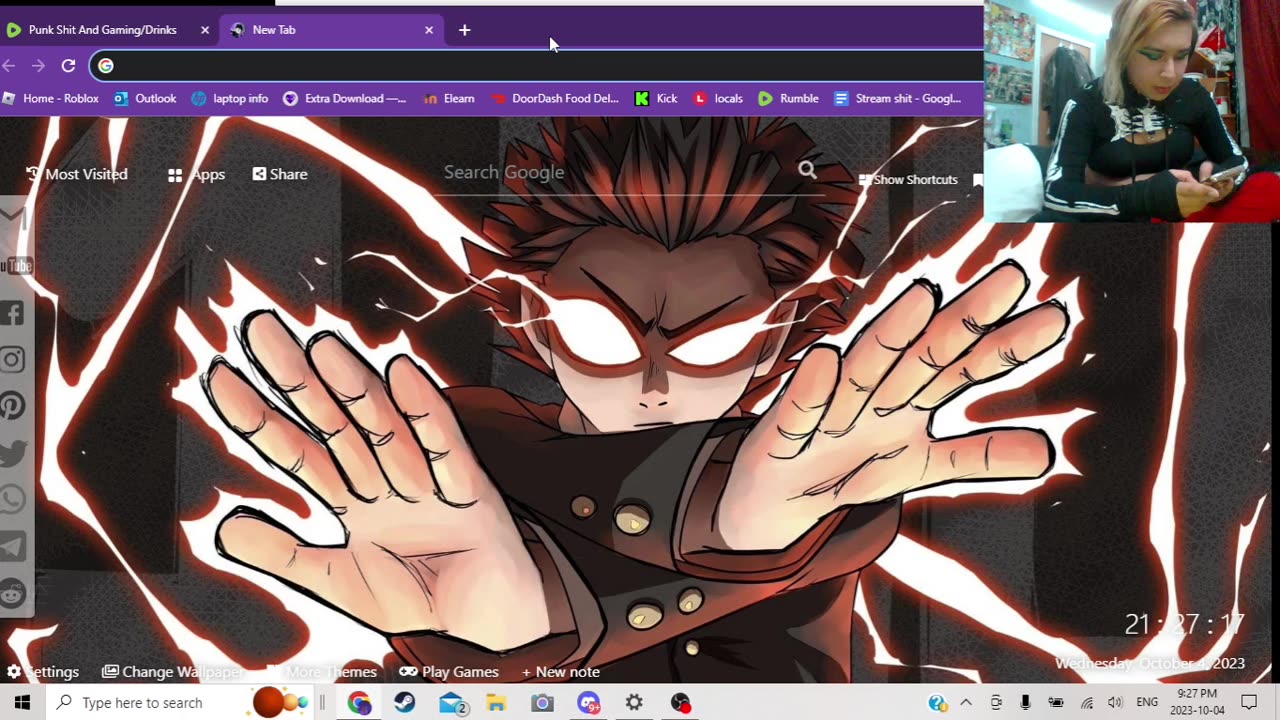Click the magnifier icon beside Search Google

[807, 170]
